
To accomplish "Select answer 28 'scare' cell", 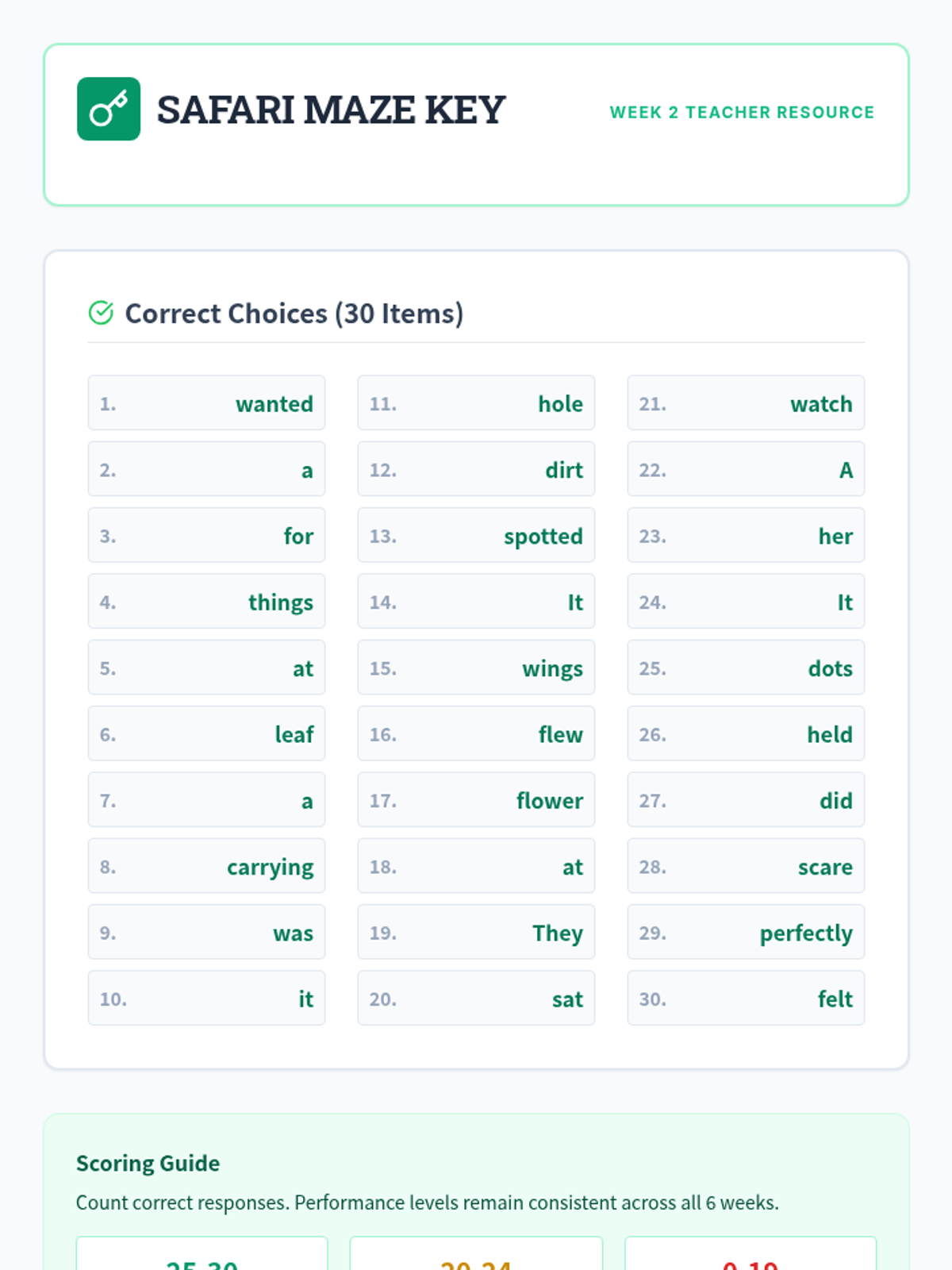I will coord(746,866).
